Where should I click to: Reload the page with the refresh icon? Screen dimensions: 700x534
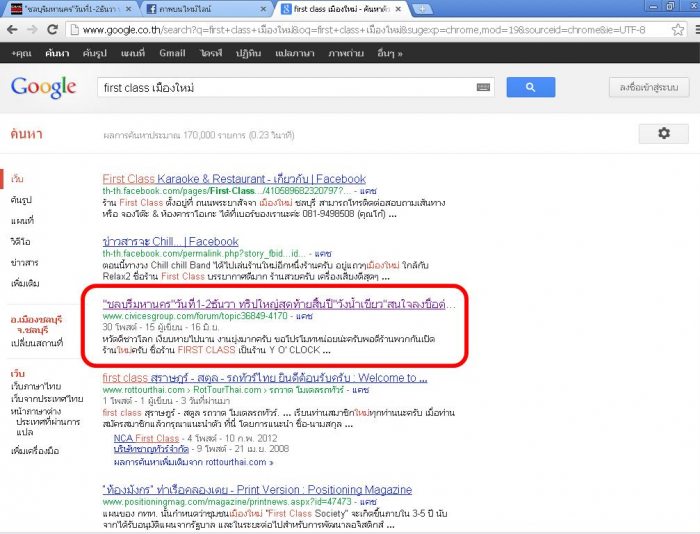[52, 29]
